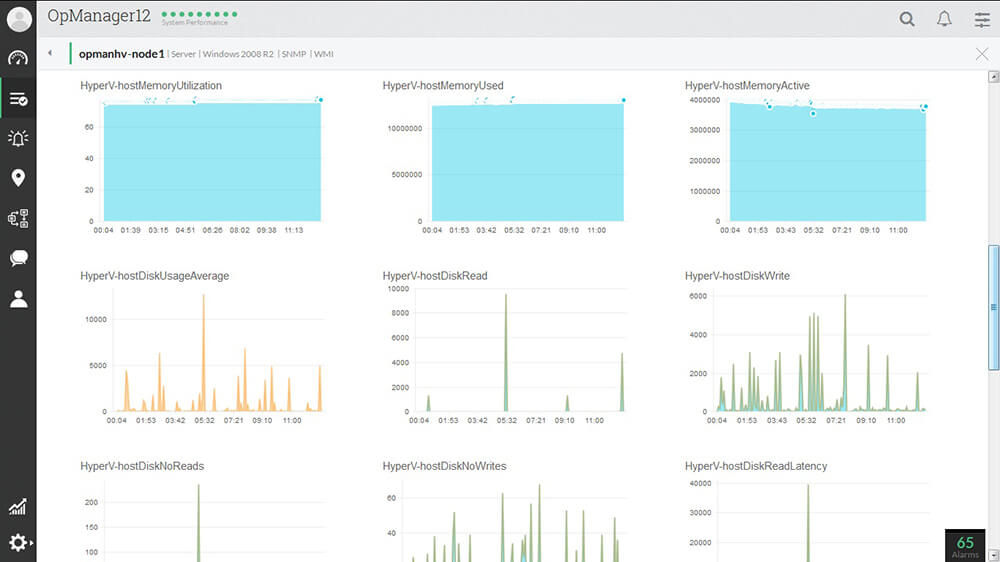The width and height of the screenshot is (1000, 562).
Task: Click the HyperV-hostDiskNoReads graph title
Action: click(142, 466)
